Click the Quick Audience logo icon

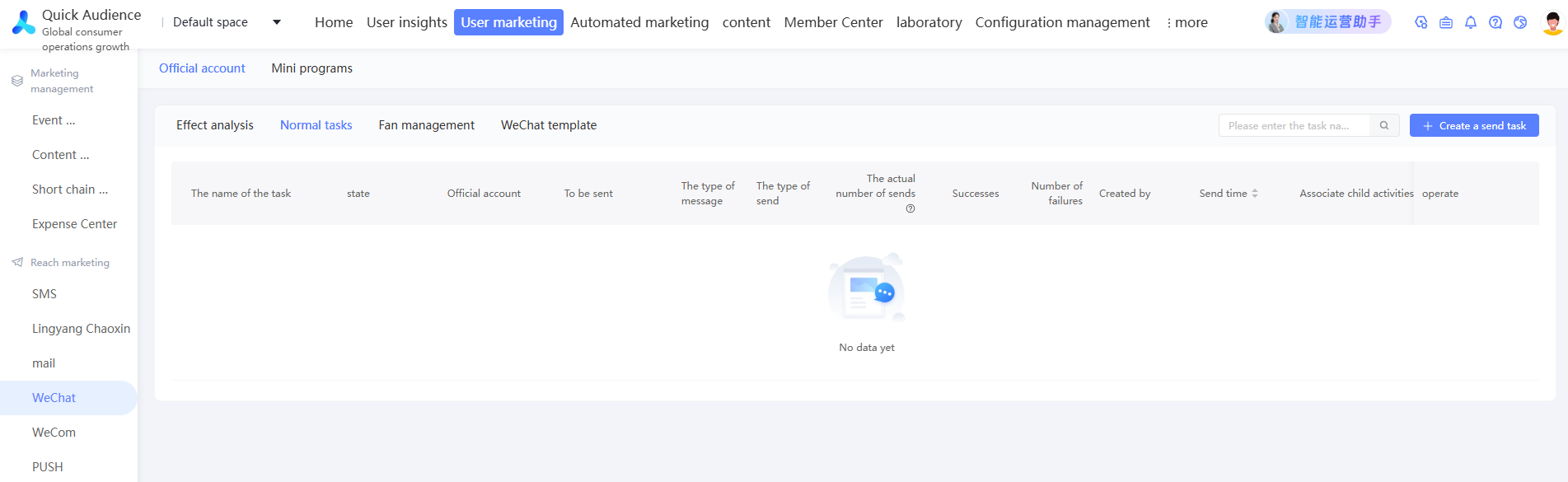point(24,23)
